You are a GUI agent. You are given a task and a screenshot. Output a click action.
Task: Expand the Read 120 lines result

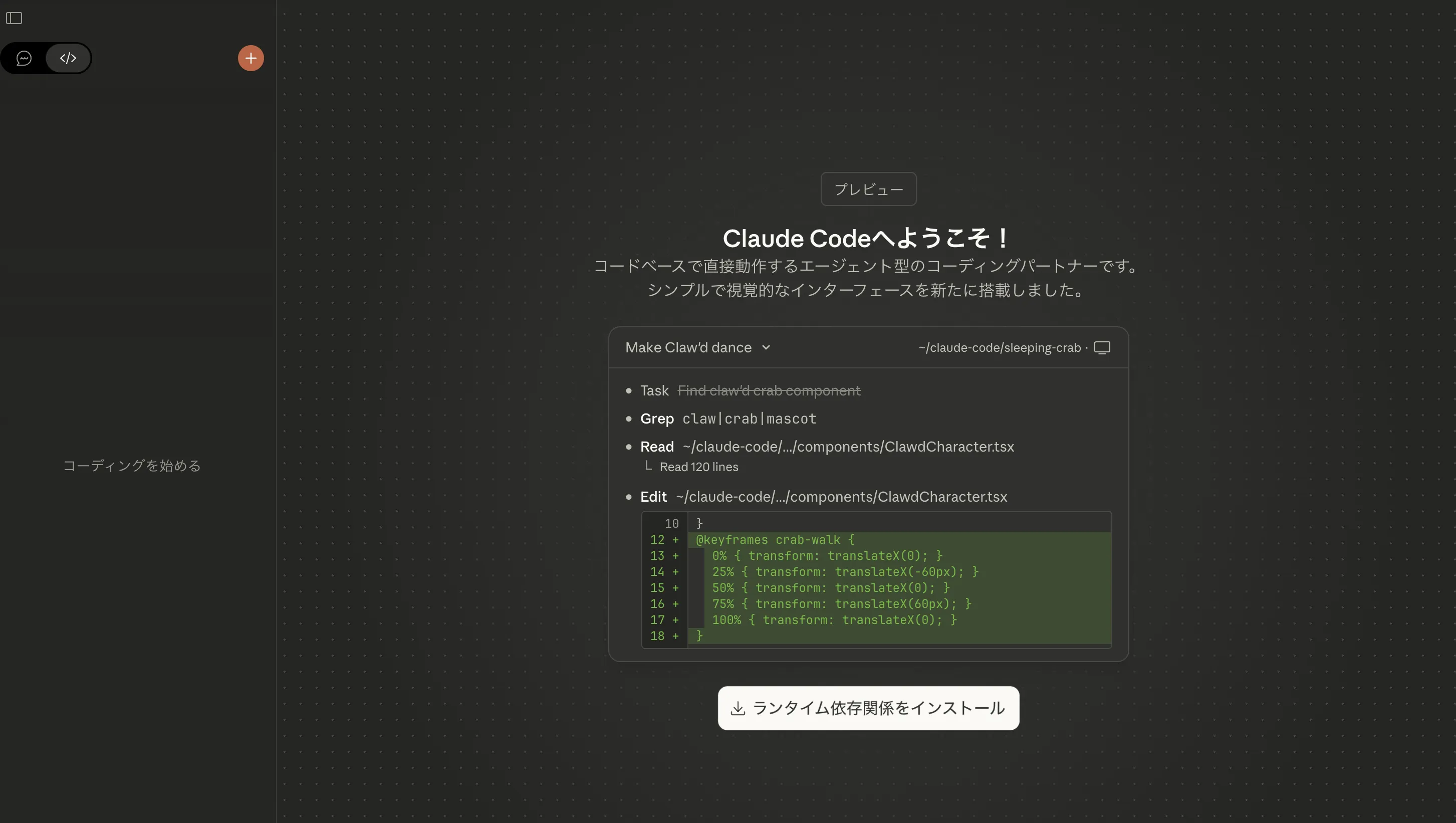(698, 467)
